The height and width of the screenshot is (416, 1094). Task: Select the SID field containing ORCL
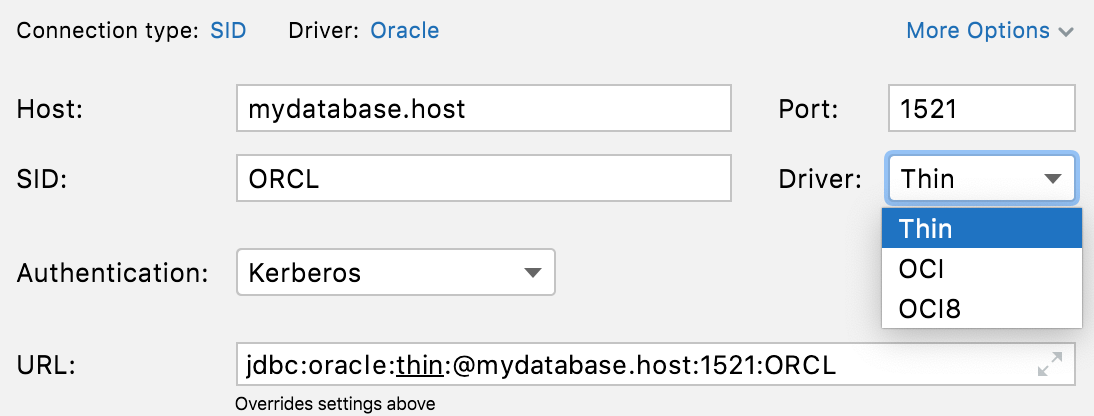(x=484, y=179)
